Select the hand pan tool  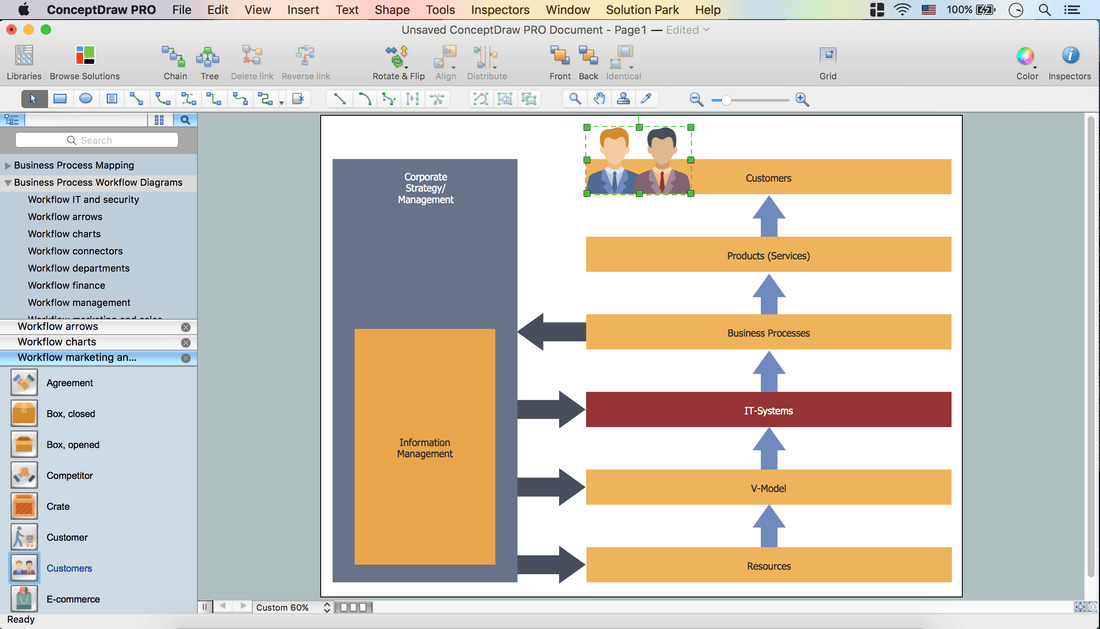599,99
